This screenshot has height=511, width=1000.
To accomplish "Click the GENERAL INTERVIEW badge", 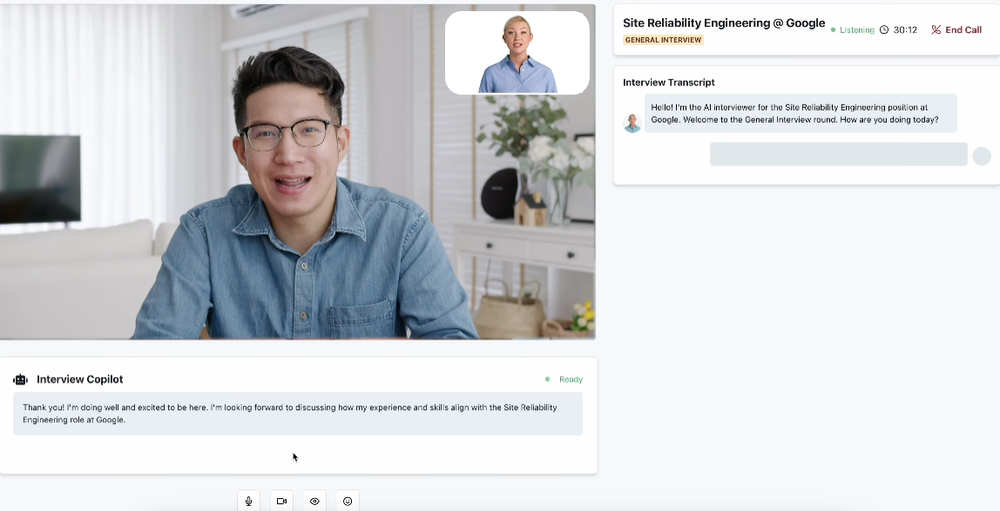I will 663,40.
